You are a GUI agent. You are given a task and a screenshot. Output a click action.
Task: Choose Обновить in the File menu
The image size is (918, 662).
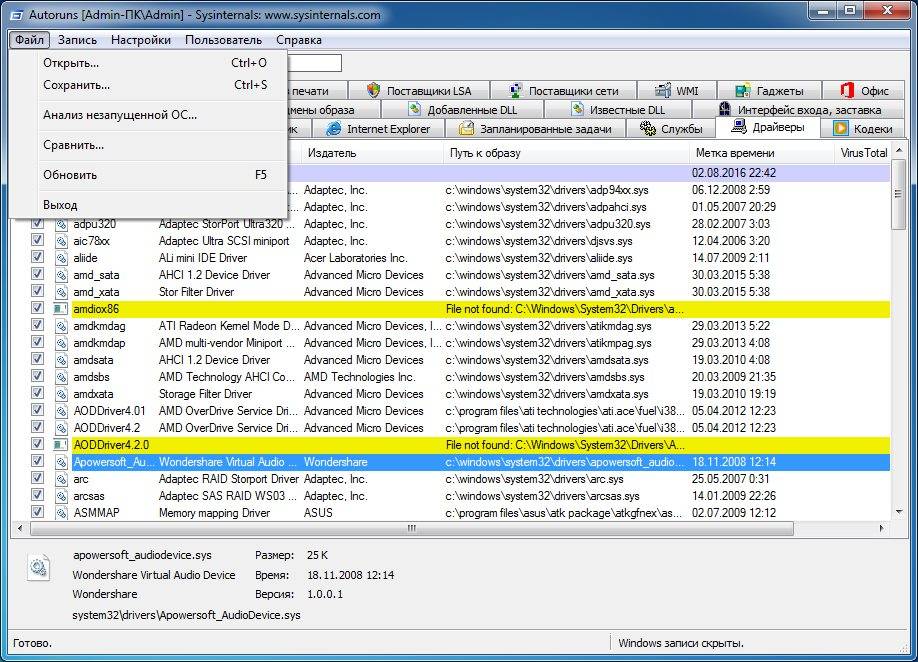tap(155, 175)
